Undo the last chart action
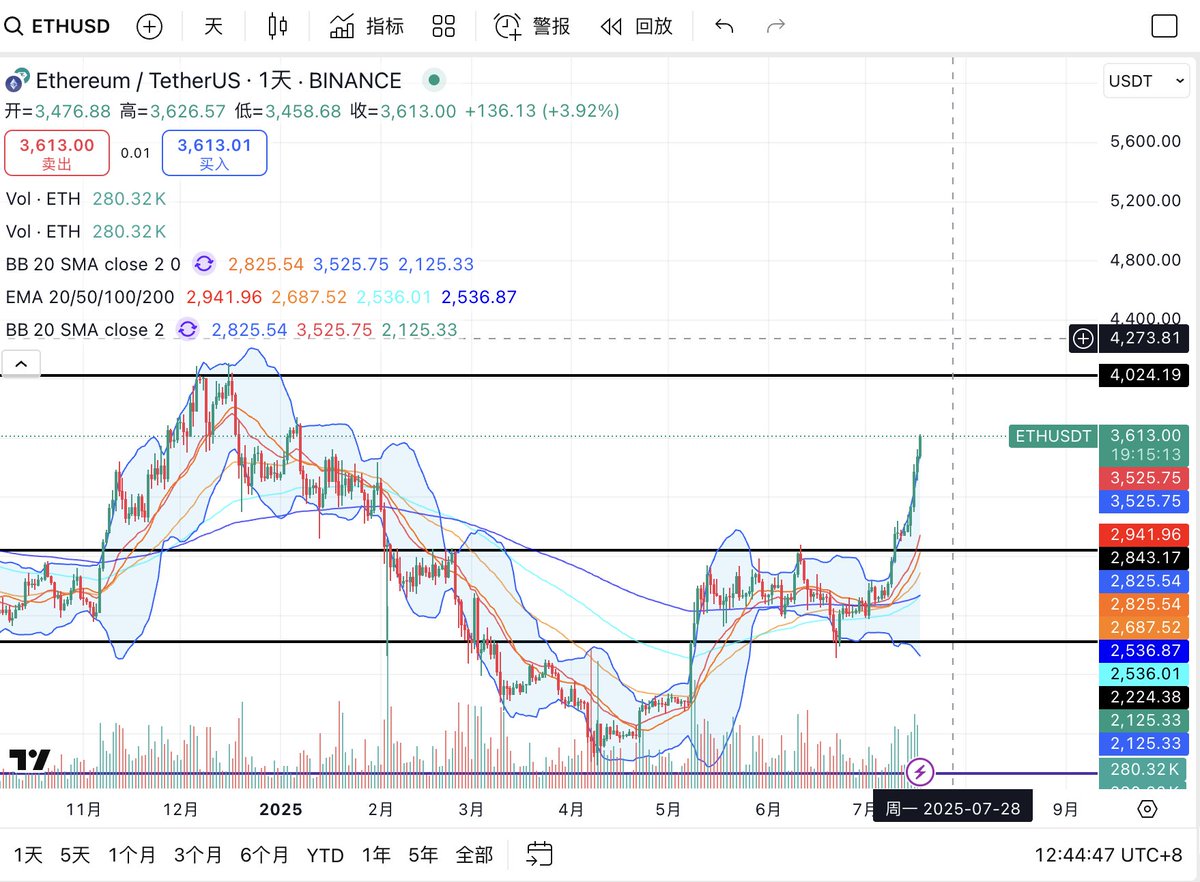 [x=725, y=26]
